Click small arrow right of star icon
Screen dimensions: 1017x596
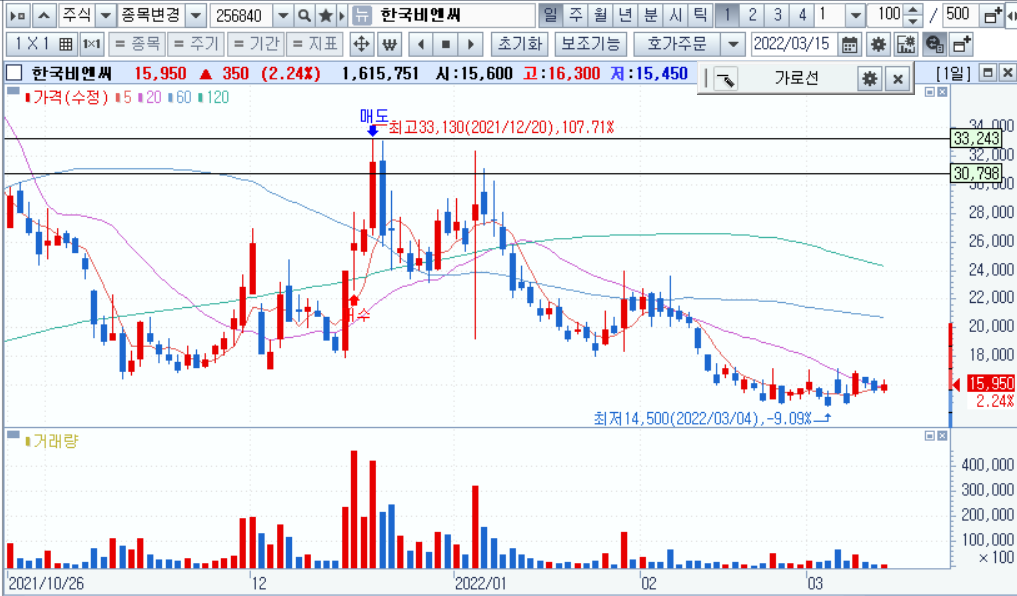[x=343, y=15]
